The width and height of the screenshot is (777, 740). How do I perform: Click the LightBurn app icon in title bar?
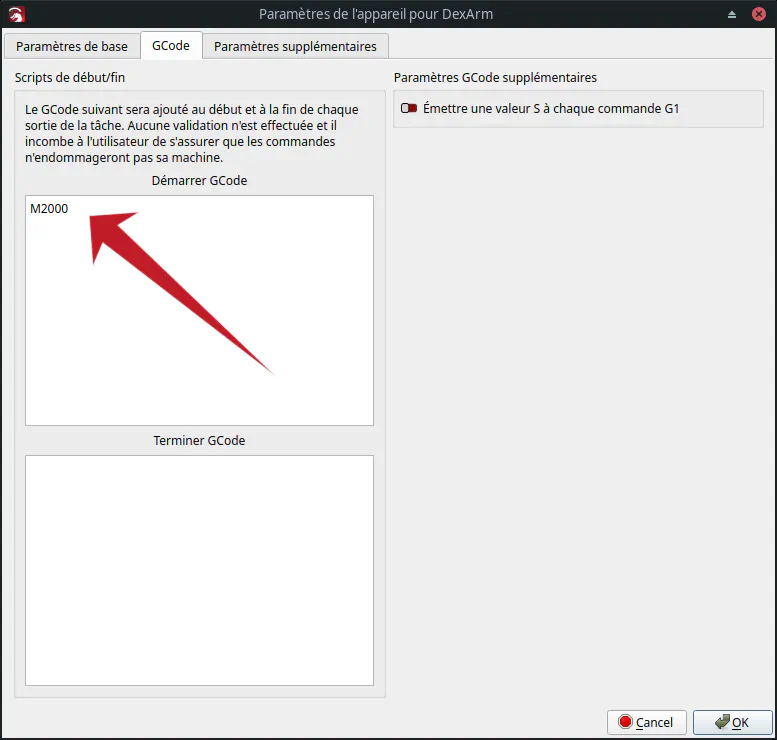click(16, 14)
